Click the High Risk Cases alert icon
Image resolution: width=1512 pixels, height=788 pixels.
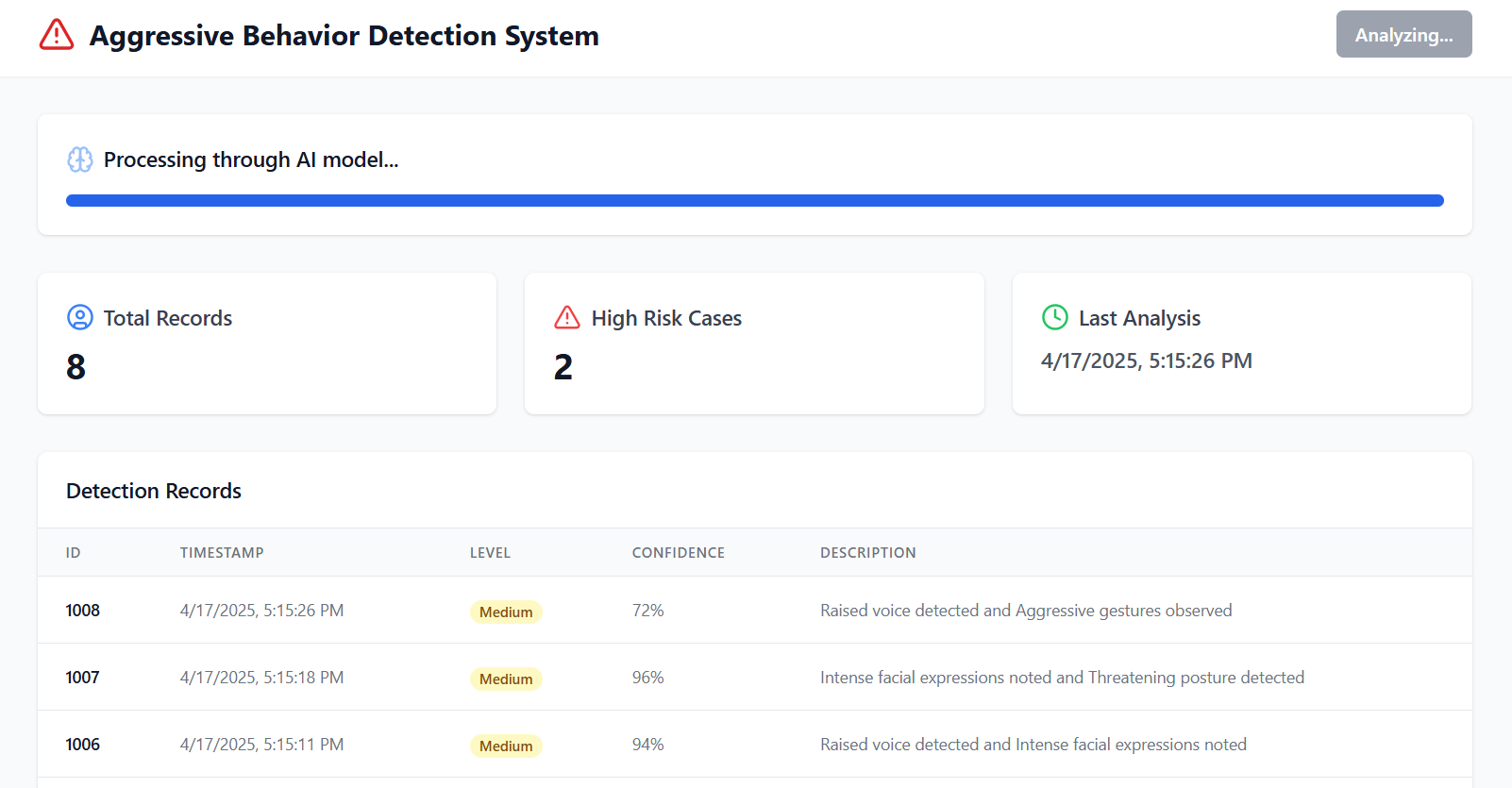pos(567,317)
